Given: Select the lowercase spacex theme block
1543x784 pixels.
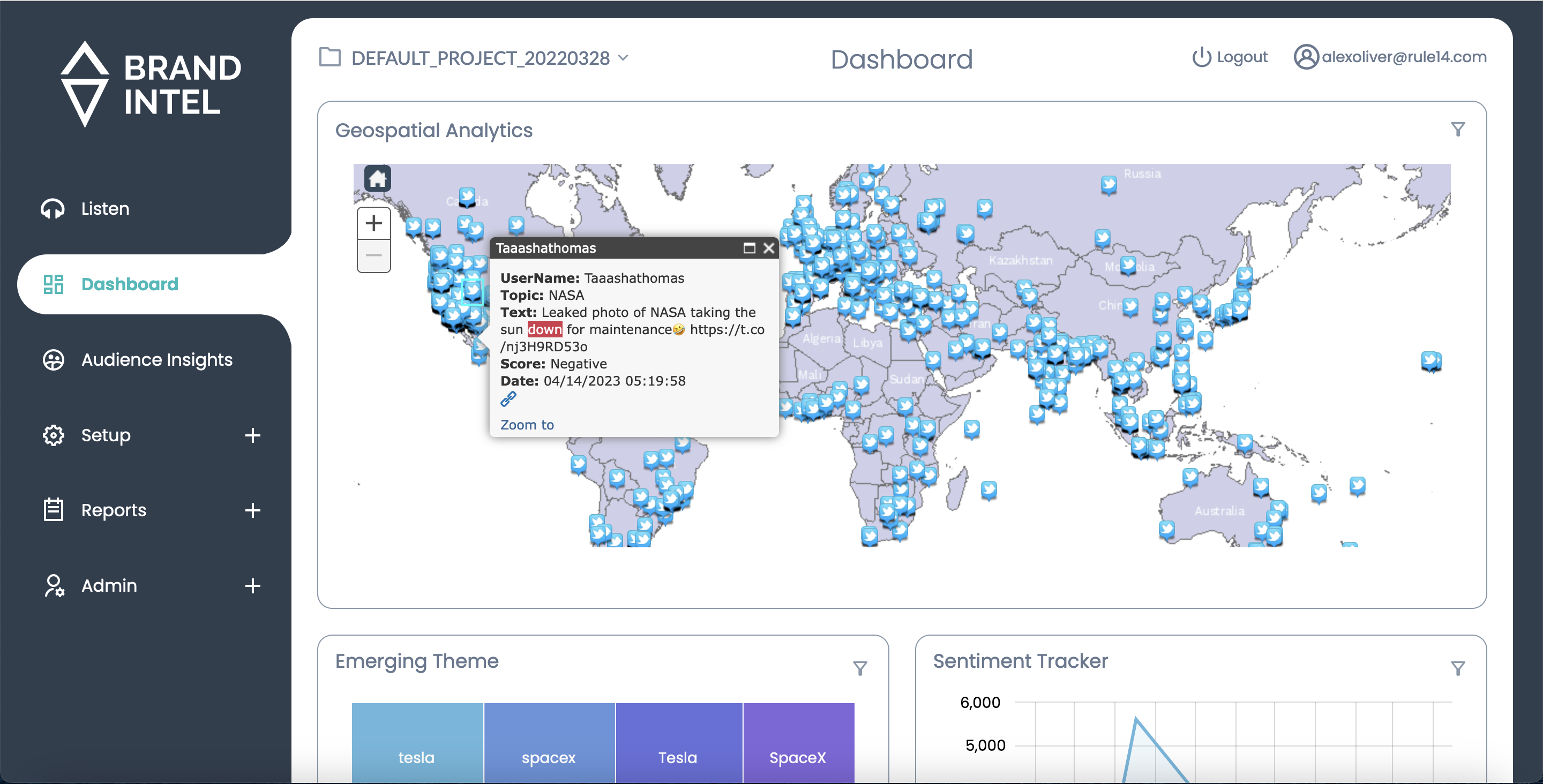Looking at the screenshot, I should (549, 743).
